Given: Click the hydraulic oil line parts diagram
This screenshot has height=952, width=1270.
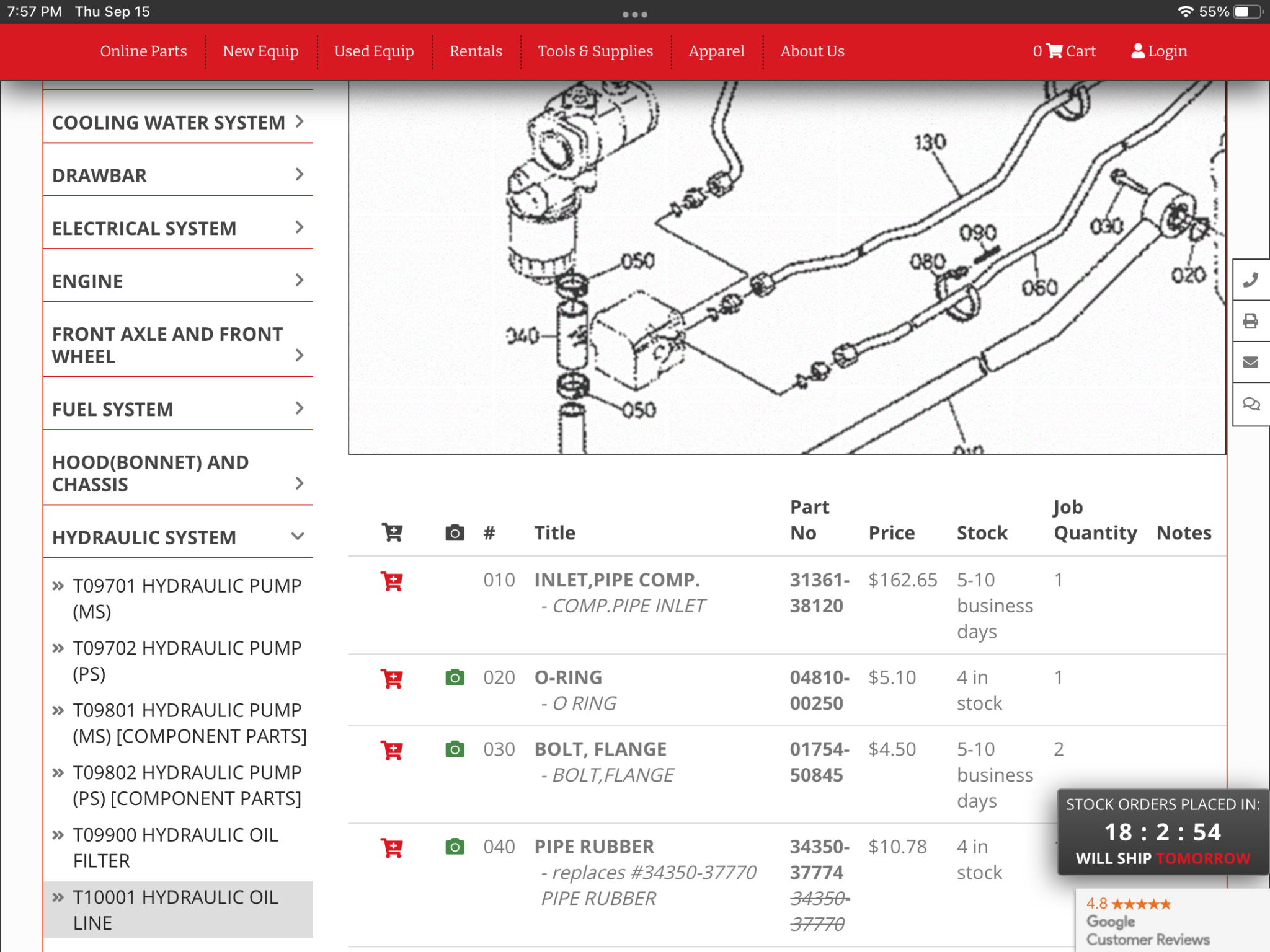Looking at the screenshot, I should 786,268.
